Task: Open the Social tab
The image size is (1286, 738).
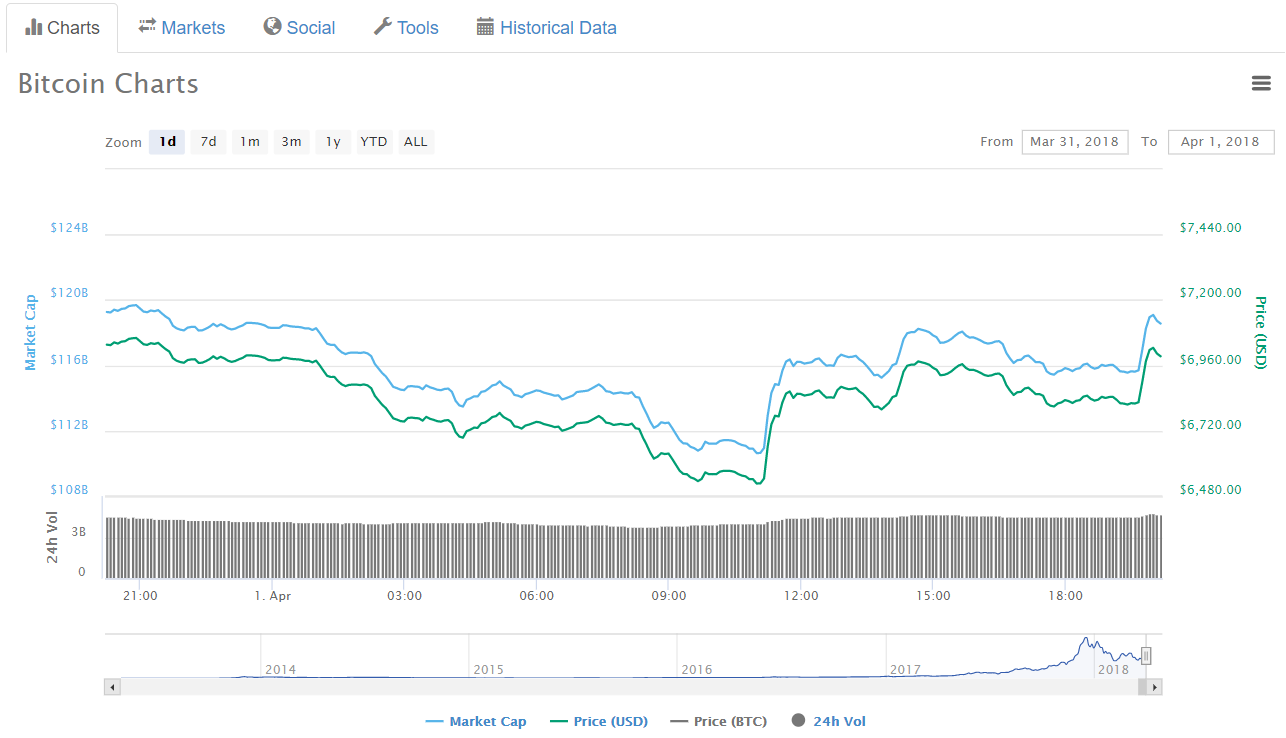Action: click(299, 28)
